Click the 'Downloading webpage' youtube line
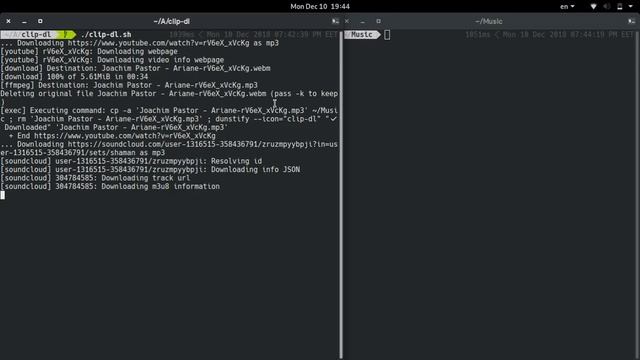Viewport: 640px width, 360px height. click(89, 51)
